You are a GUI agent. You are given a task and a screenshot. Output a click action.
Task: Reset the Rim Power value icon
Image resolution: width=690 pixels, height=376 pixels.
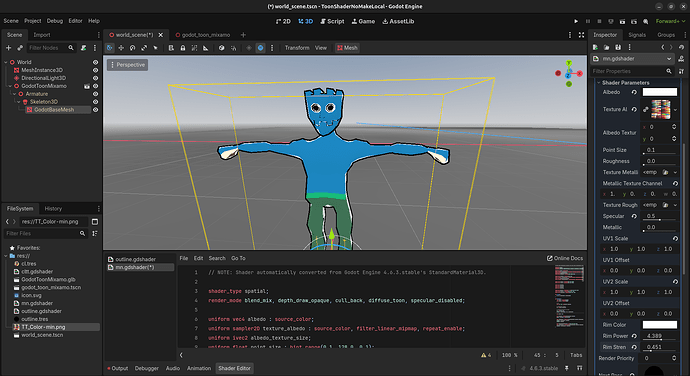click(634, 336)
